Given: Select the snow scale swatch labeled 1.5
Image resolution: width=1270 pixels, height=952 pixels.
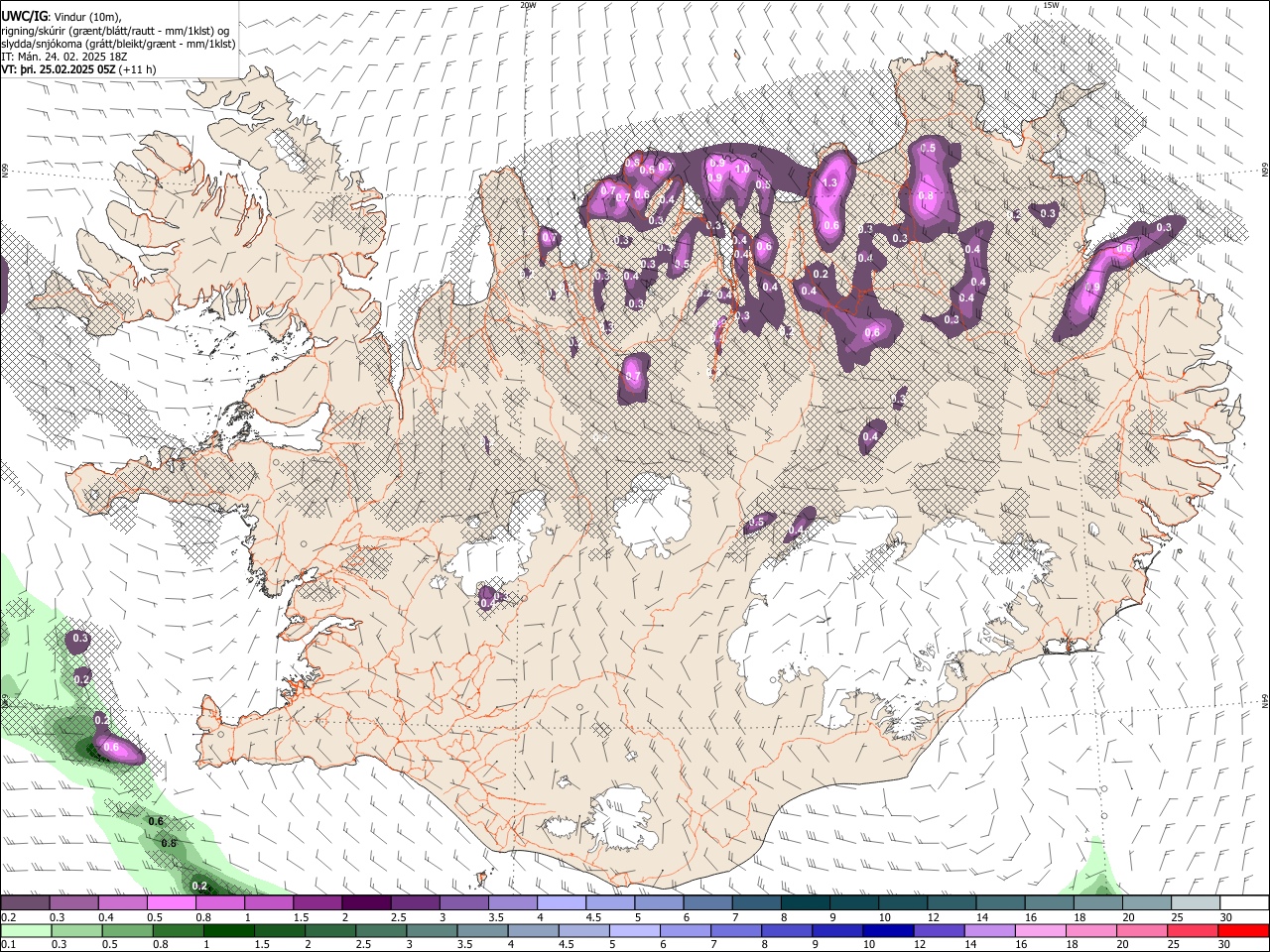Looking at the screenshot, I should [x=317, y=902].
